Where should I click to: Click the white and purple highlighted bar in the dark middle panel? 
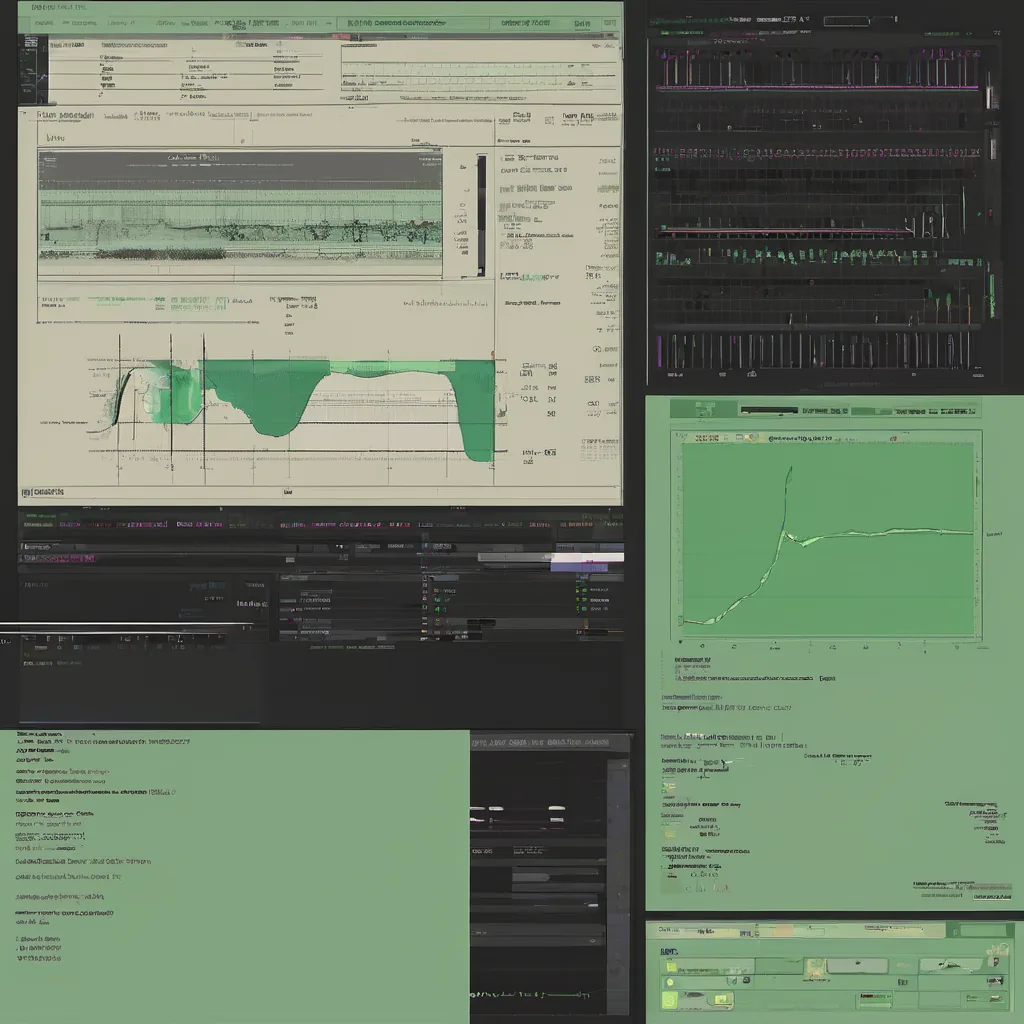tap(586, 562)
